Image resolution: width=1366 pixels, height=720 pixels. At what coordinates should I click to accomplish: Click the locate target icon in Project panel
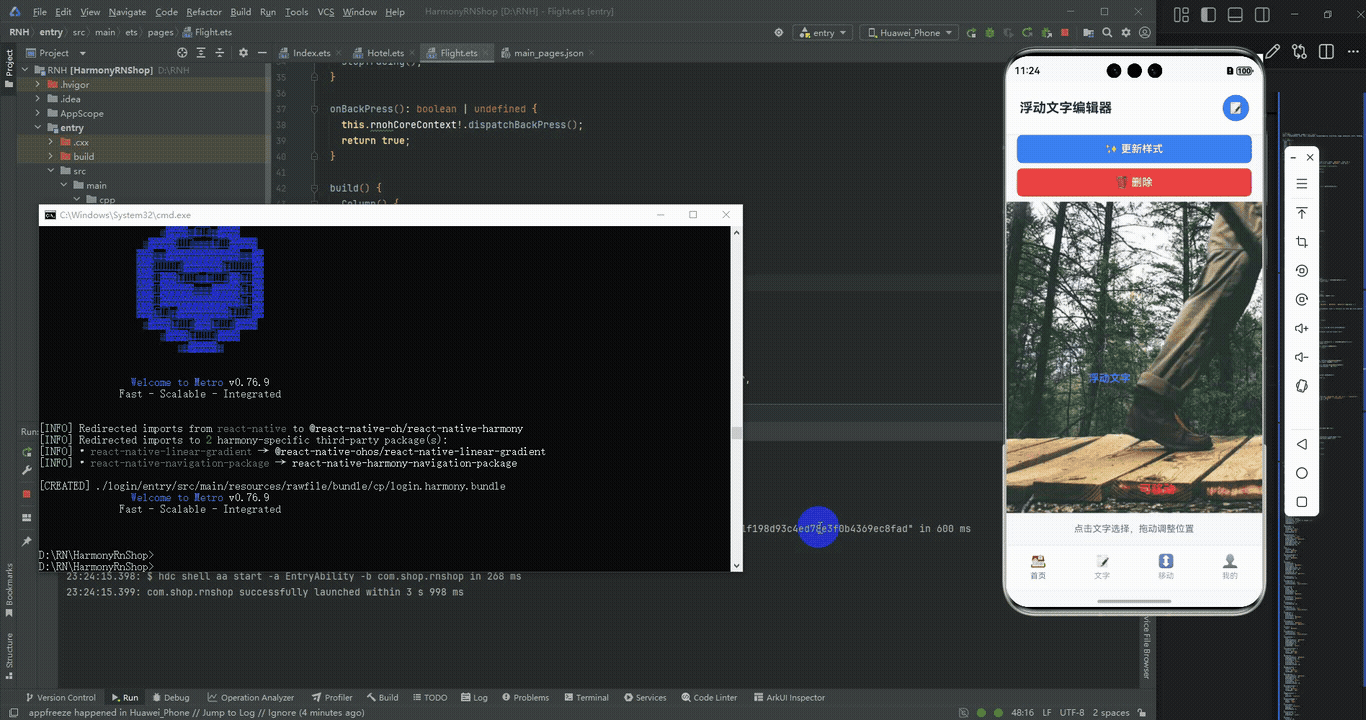click(x=182, y=53)
